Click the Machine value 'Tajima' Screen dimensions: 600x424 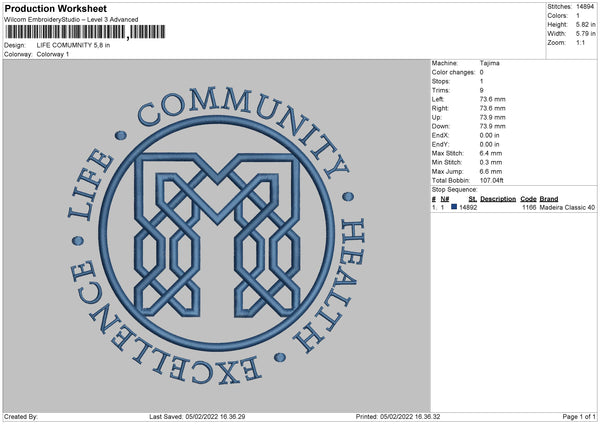click(489, 63)
